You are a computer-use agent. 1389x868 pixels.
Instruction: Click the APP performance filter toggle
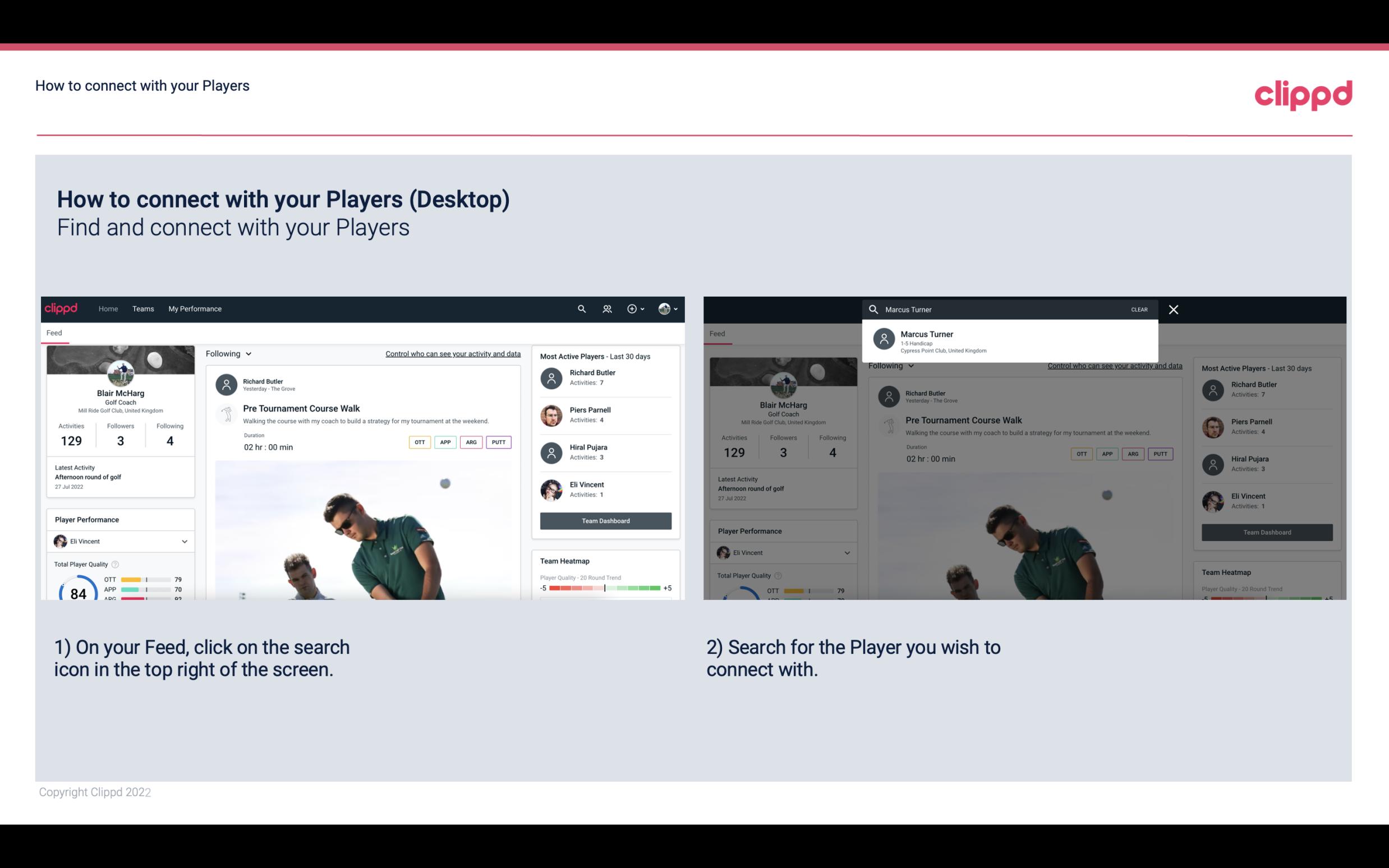point(444,441)
